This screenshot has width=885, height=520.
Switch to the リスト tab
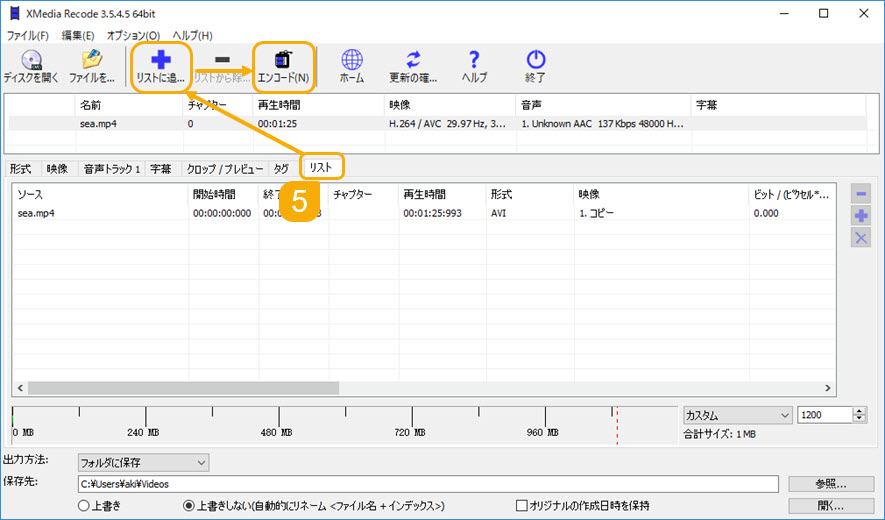click(321, 167)
